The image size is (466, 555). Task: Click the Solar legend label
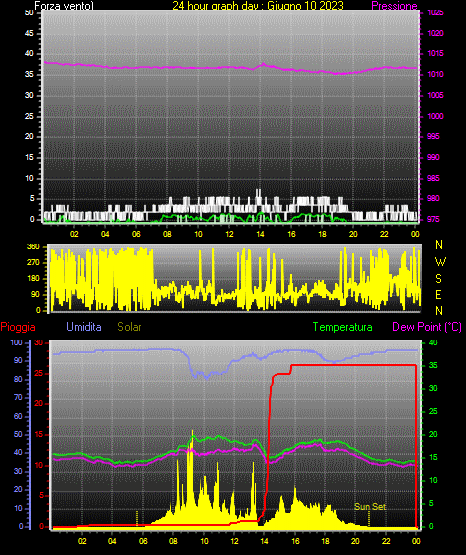[129, 327]
